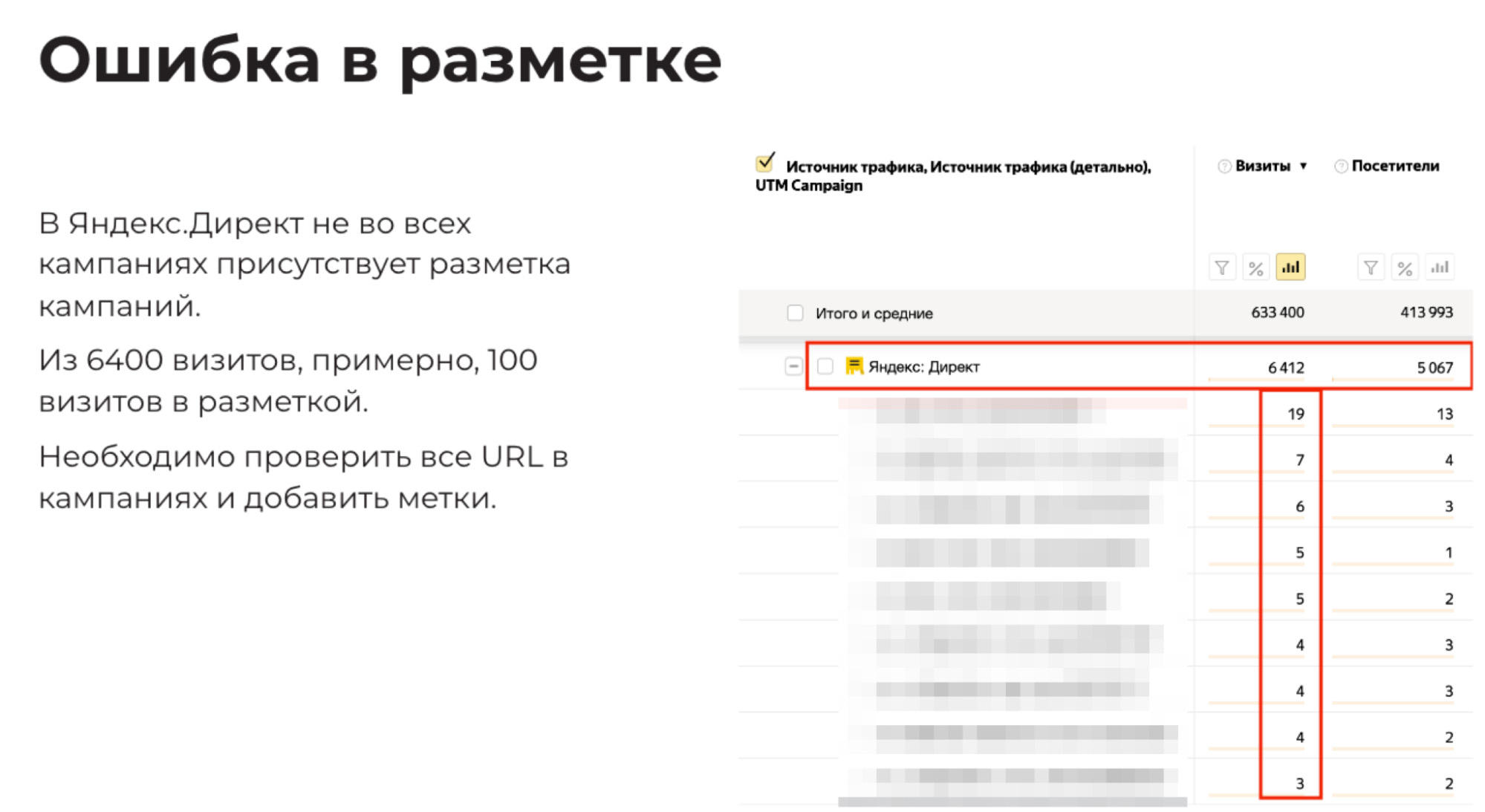The image size is (1485, 812).
Task: Toggle percent view icon under Визиты
Action: coord(1255,267)
